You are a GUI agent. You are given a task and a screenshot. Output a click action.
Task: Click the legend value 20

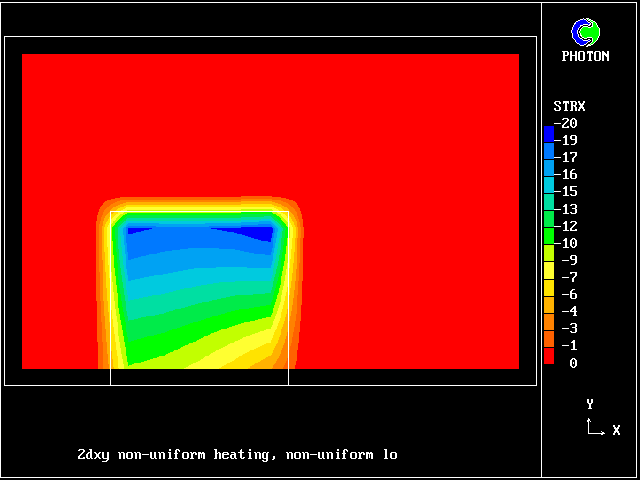[x=569, y=123]
